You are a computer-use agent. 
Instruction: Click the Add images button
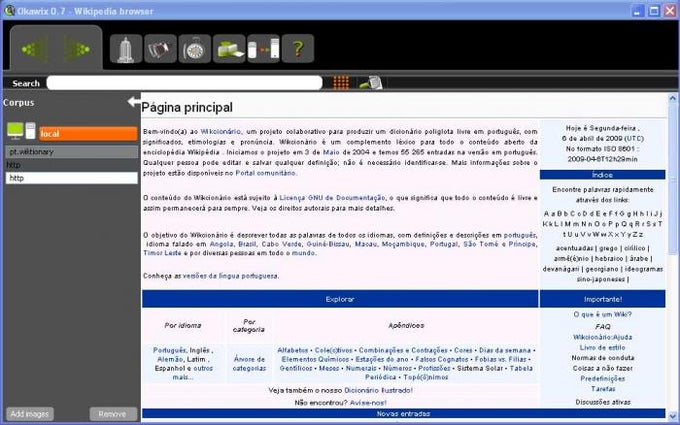click(30, 414)
